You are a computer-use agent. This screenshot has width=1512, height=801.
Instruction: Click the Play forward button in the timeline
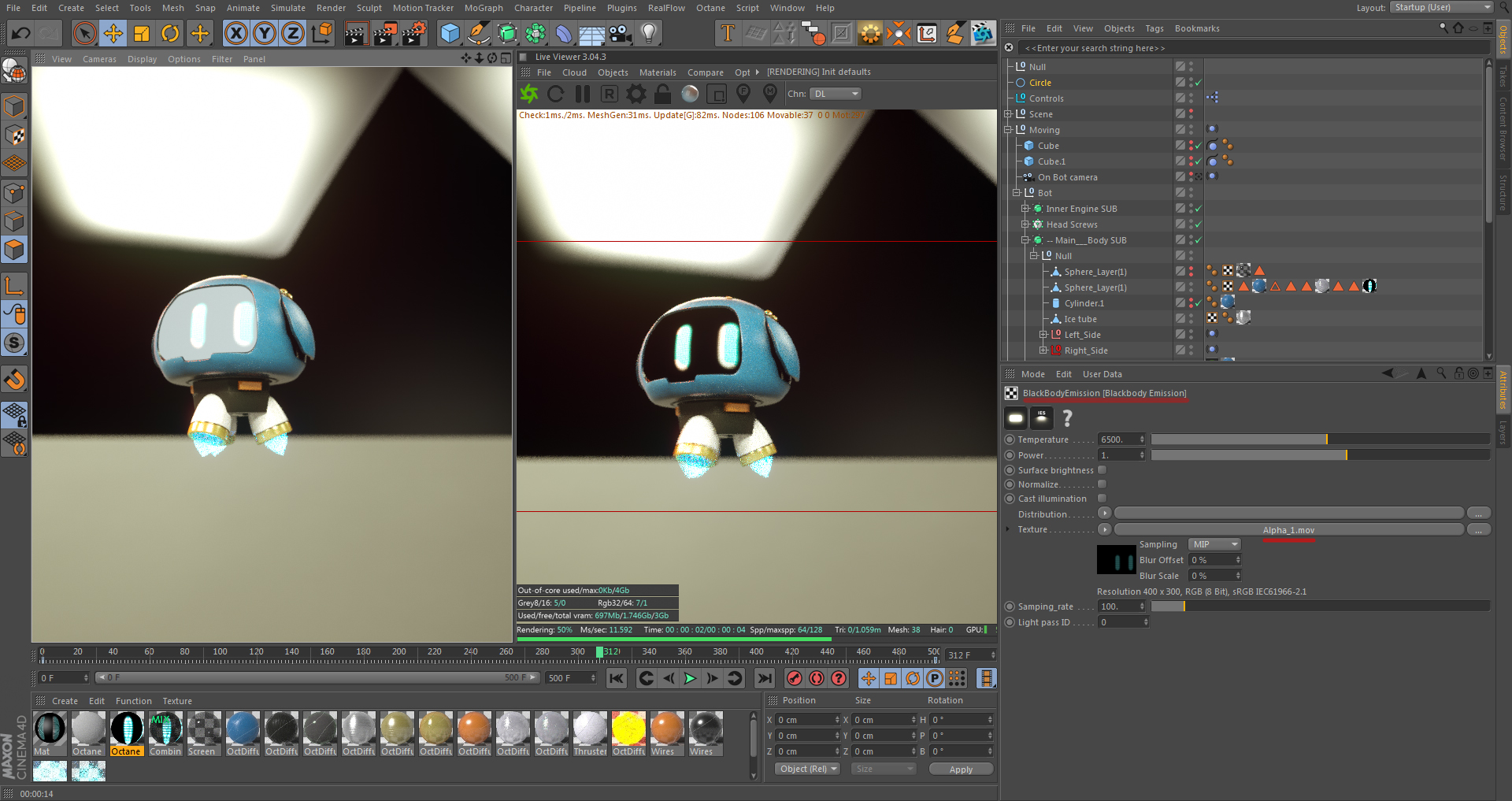691,678
